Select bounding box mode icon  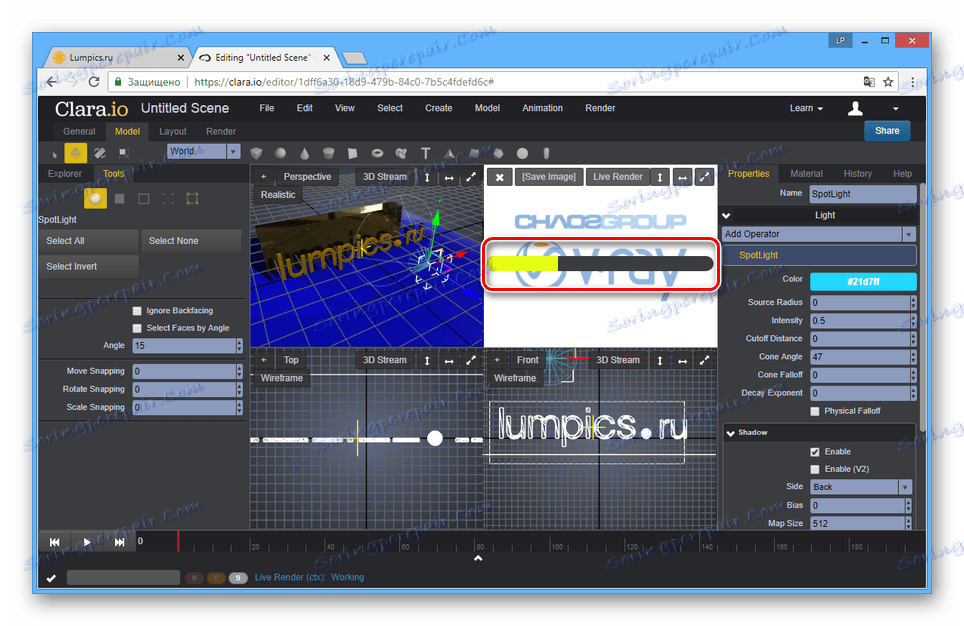pos(192,199)
